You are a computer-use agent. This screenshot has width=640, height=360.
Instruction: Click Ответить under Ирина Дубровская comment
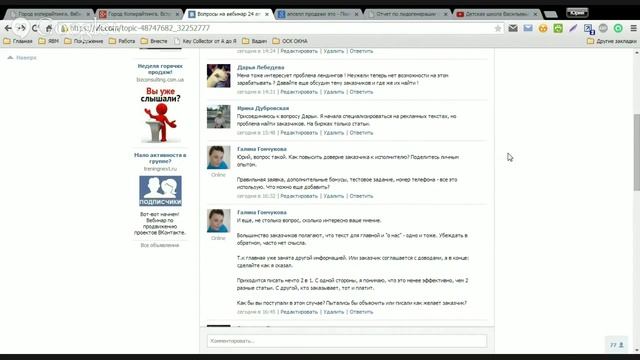click(x=361, y=133)
